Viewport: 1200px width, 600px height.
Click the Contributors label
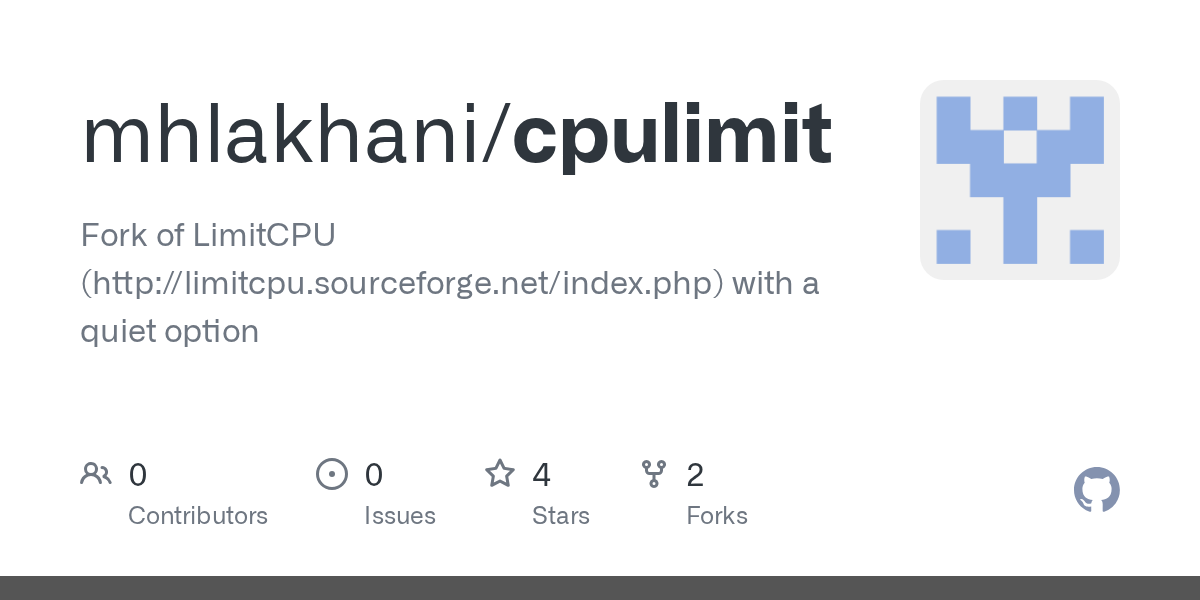[x=198, y=516]
